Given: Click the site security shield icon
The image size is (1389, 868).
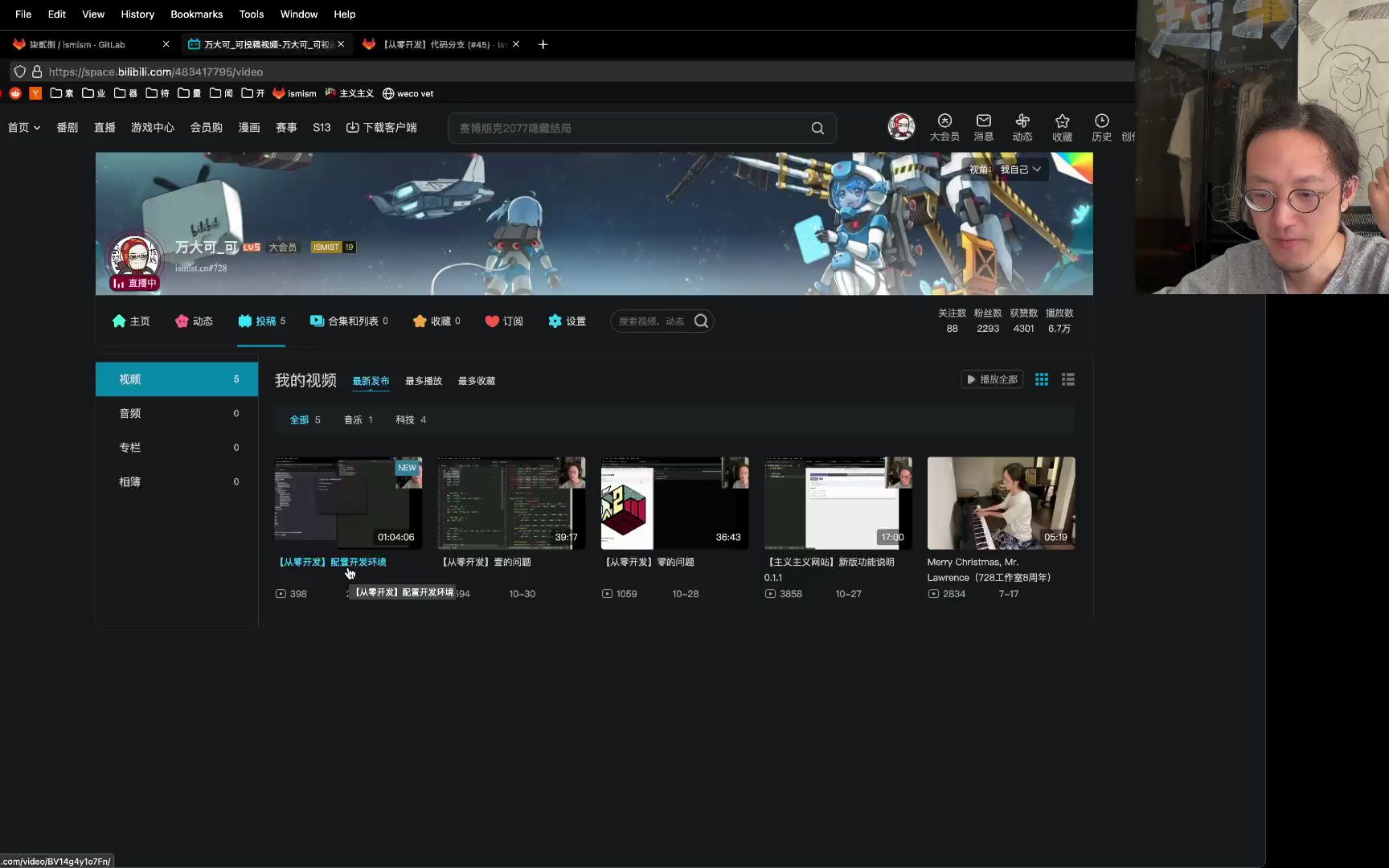Looking at the screenshot, I should click(x=20, y=72).
